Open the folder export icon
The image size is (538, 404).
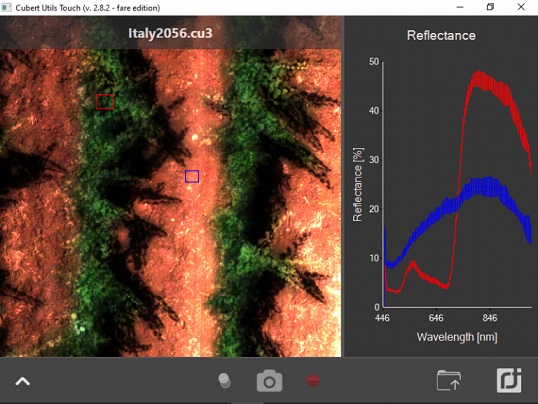(449, 380)
